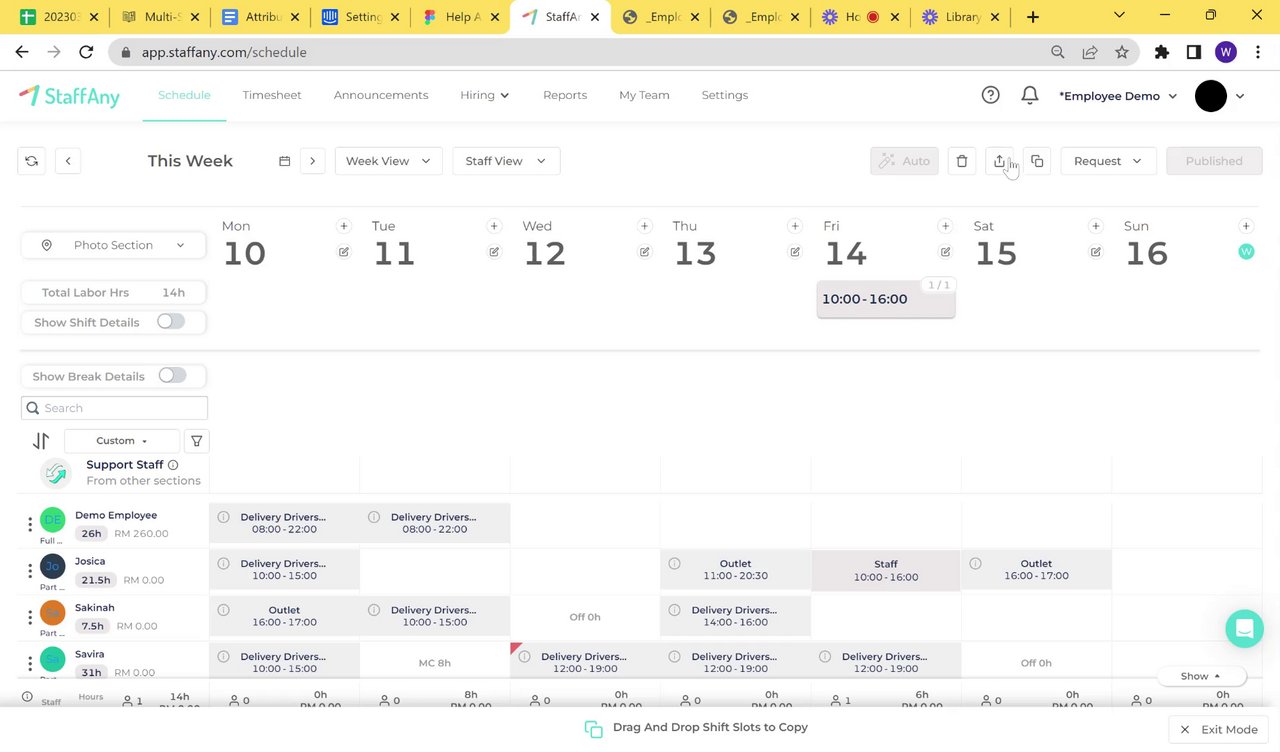The image size is (1280, 752).
Task: Click the trash delete shifts icon
Action: point(962,161)
